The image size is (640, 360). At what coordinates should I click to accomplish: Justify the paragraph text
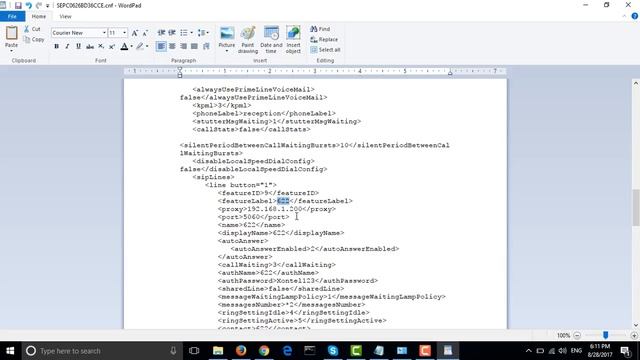194,46
